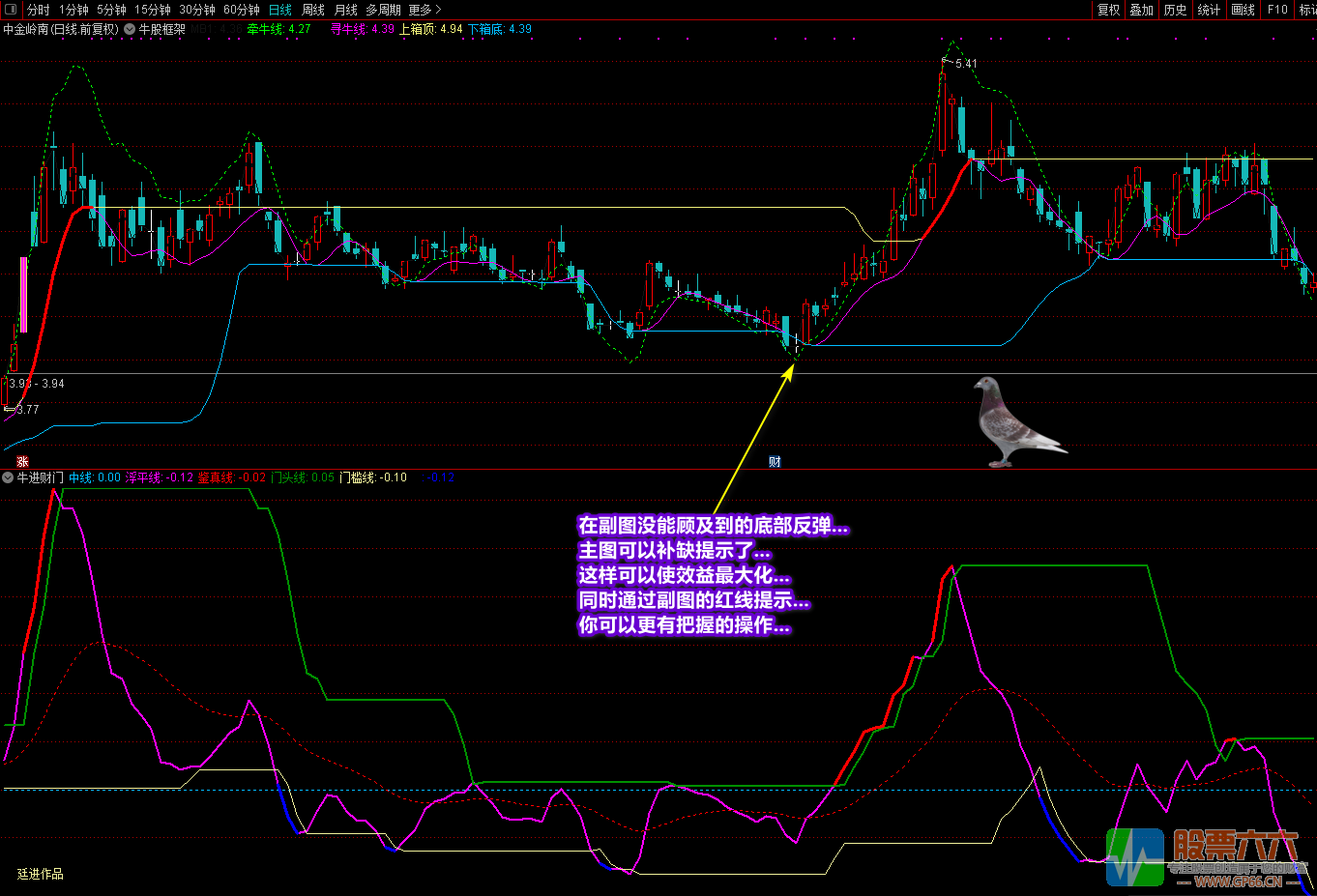Click the 牛进财门 sub-indicator name
Screen dimensions: 1317x896
[41, 477]
